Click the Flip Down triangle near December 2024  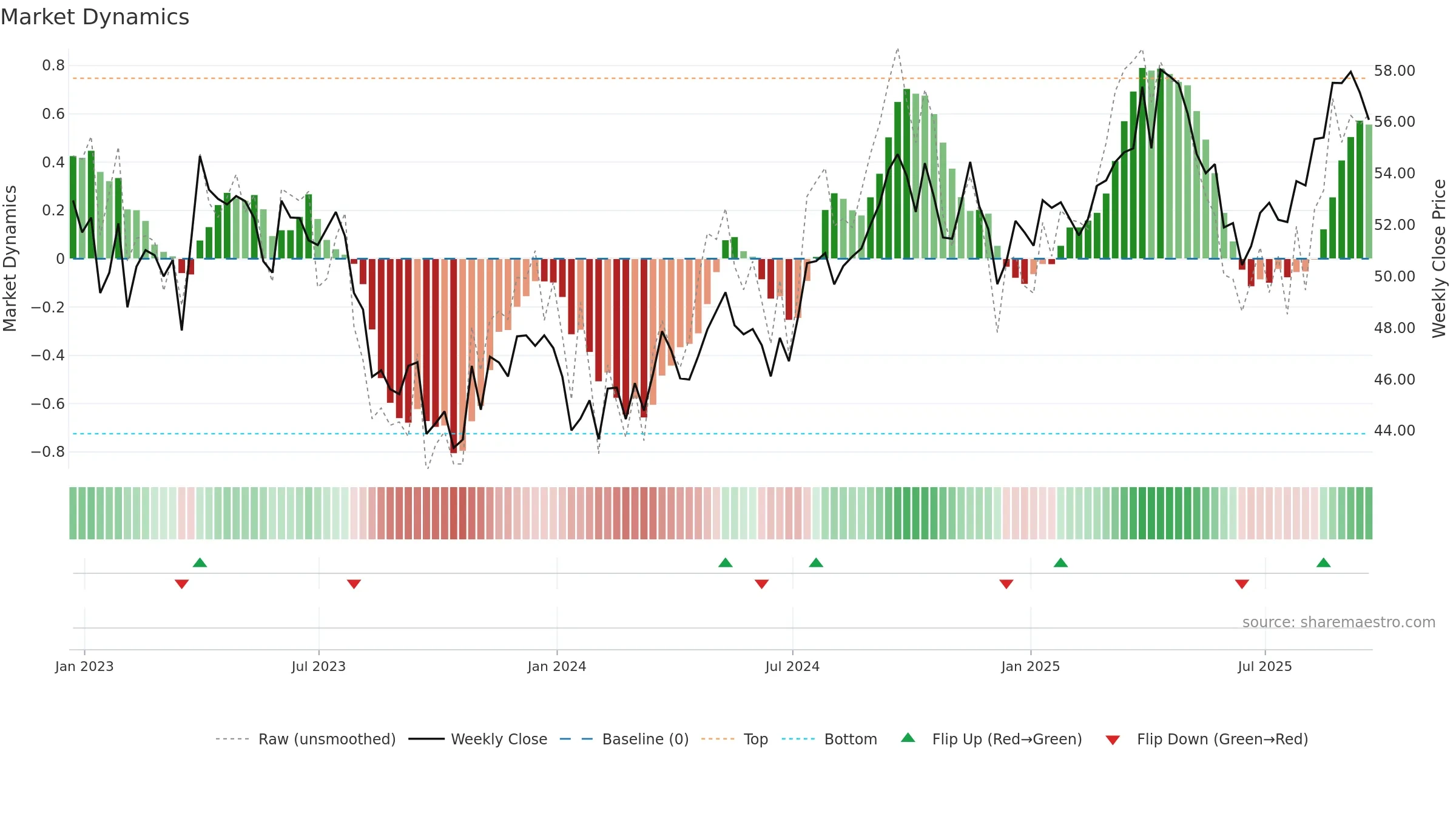tap(1006, 584)
